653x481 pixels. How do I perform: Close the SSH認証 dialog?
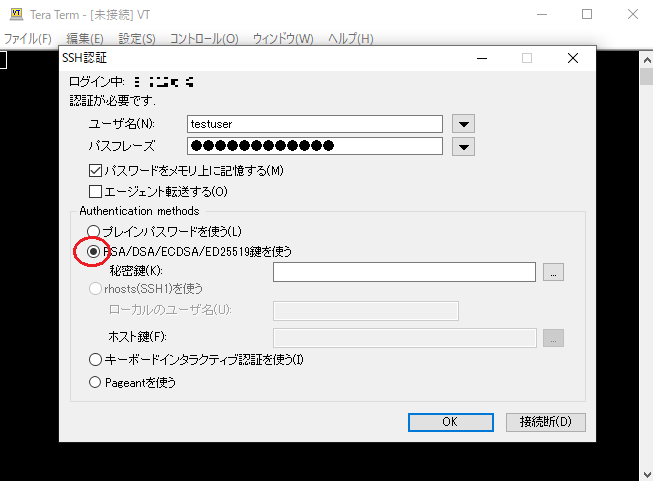(x=573, y=58)
